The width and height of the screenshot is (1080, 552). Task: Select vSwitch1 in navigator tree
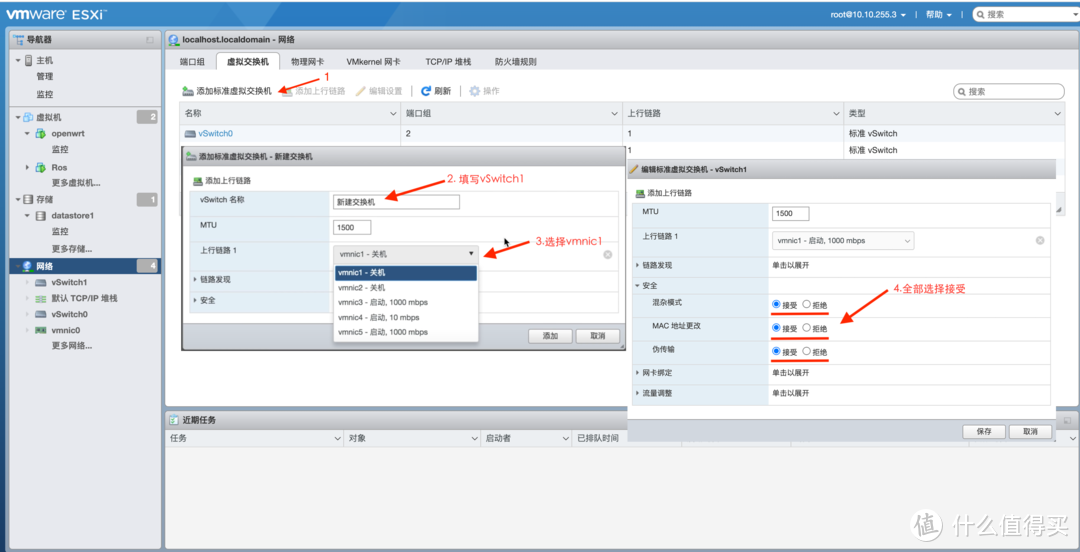pos(69,283)
